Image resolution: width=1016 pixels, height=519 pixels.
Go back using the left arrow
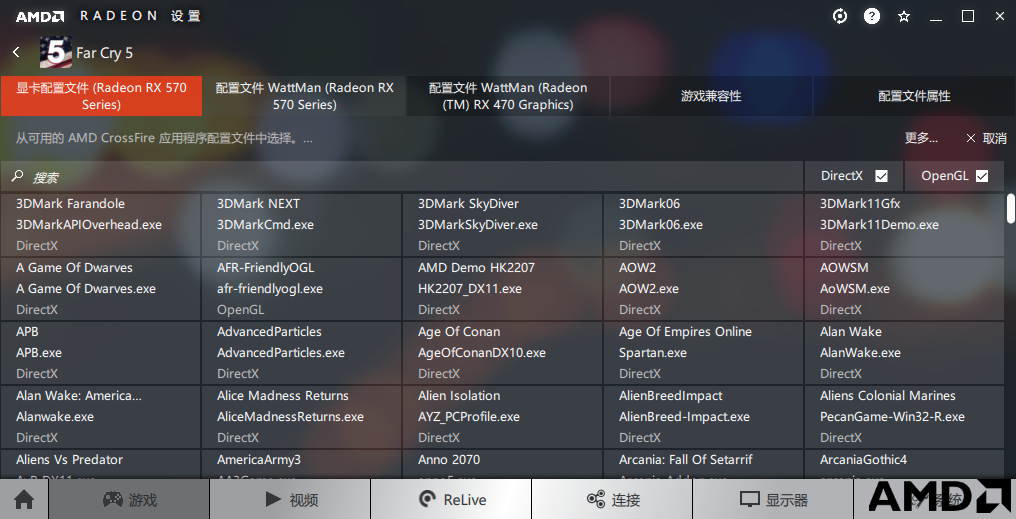[x=16, y=52]
